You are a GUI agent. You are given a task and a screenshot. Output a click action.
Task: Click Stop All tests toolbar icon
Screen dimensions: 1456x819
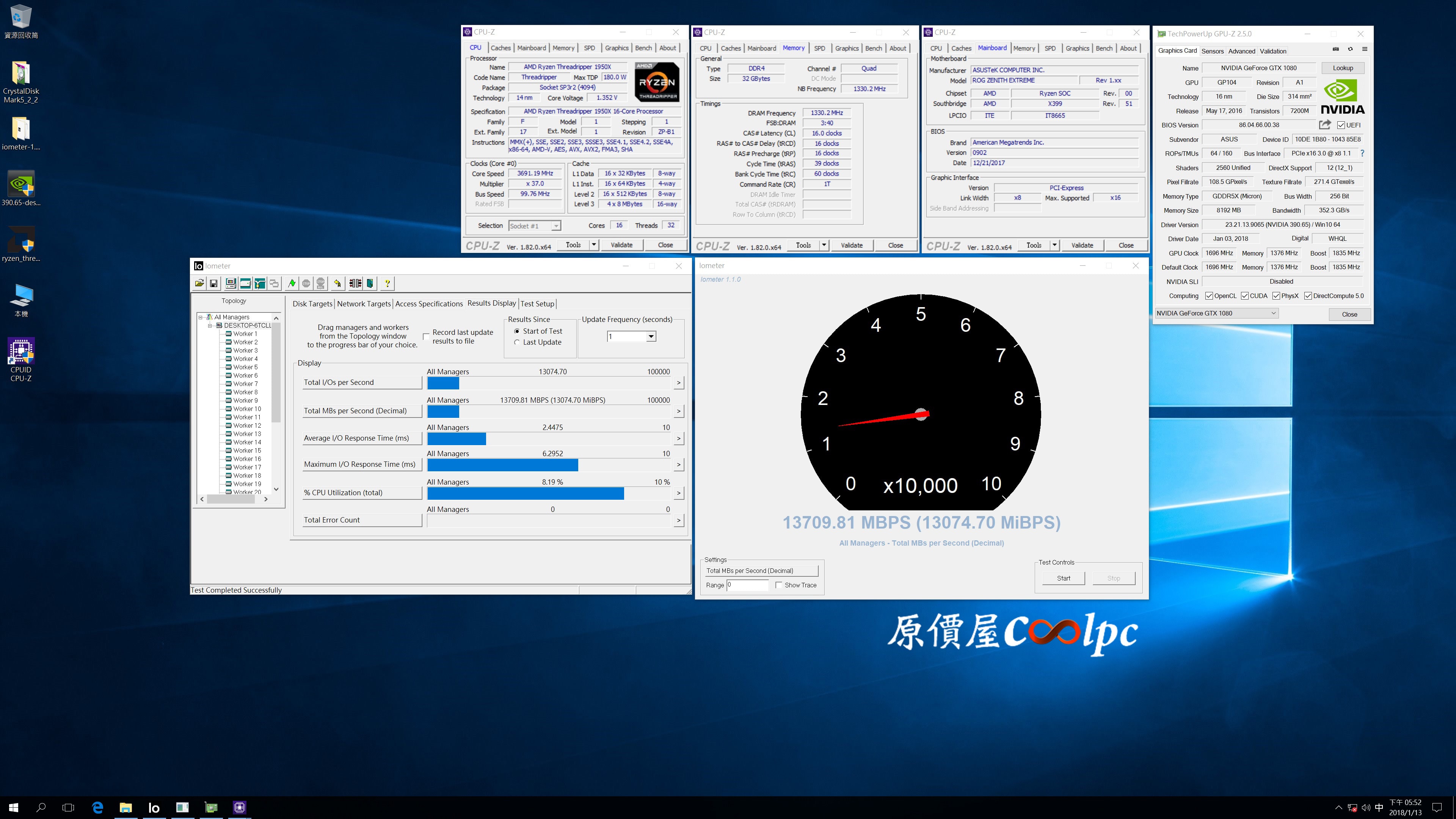(320, 283)
